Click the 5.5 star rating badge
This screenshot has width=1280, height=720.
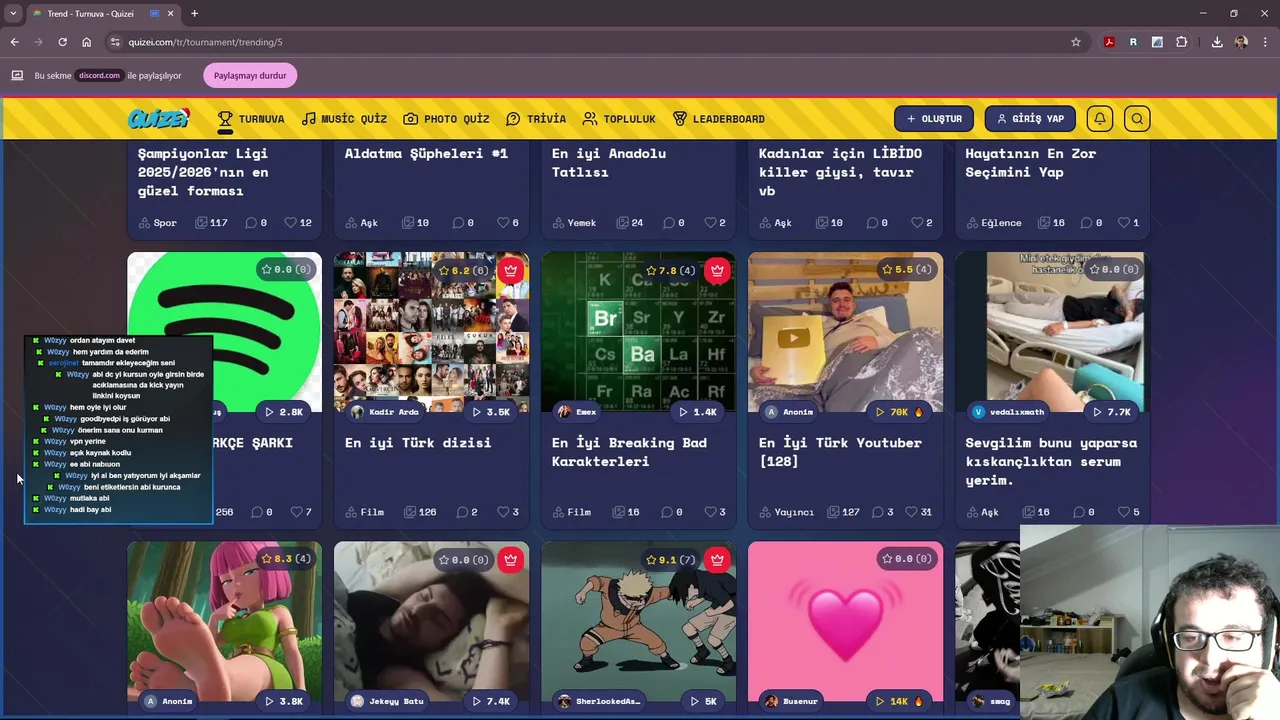[906, 270]
